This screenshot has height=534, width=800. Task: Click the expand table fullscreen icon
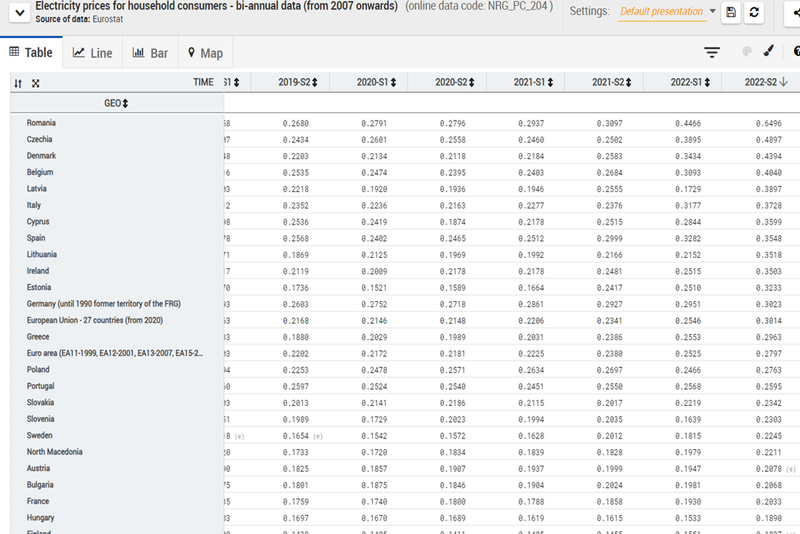(x=36, y=83)
